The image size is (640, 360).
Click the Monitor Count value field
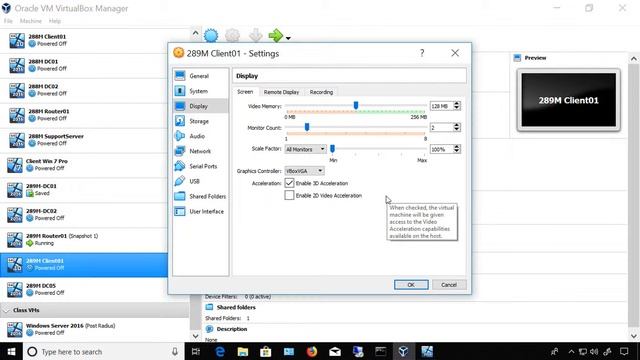click(441, 128)
